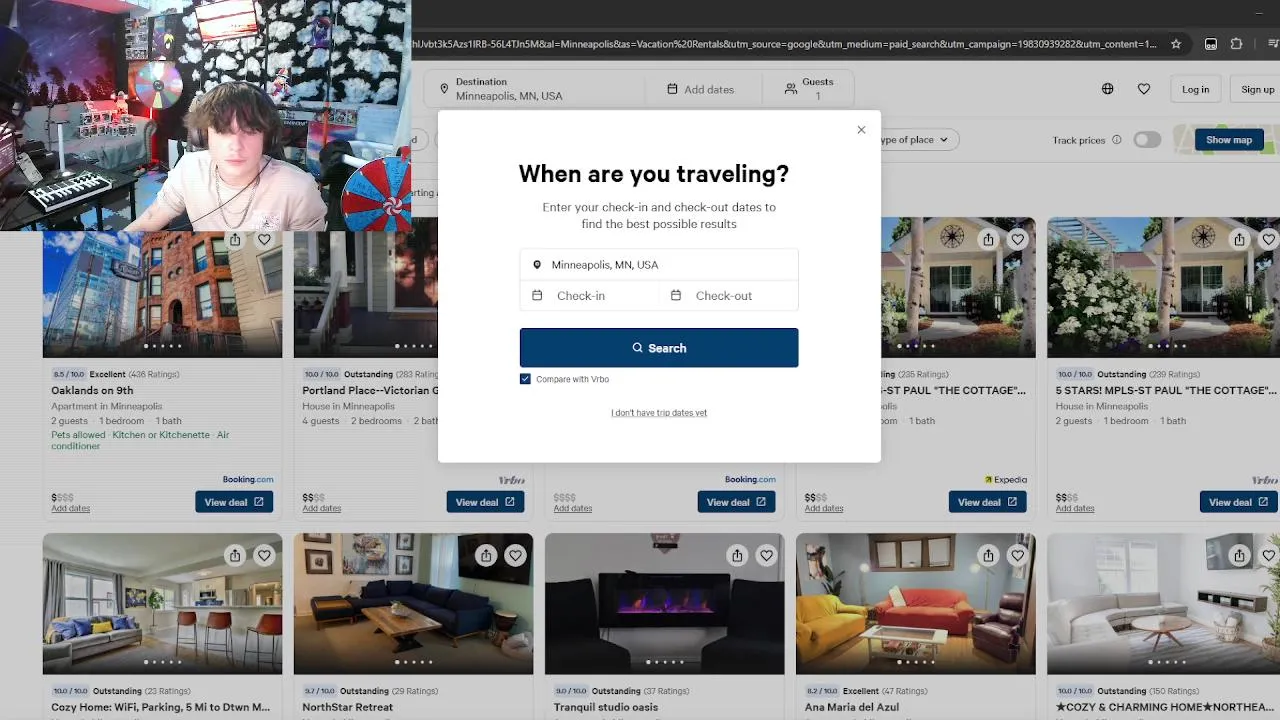Open 5 STARS! MPLS-ST PAUL "THE COTTAGE" title
This screenshot has width=1280, height=720.
point(1166,390)
